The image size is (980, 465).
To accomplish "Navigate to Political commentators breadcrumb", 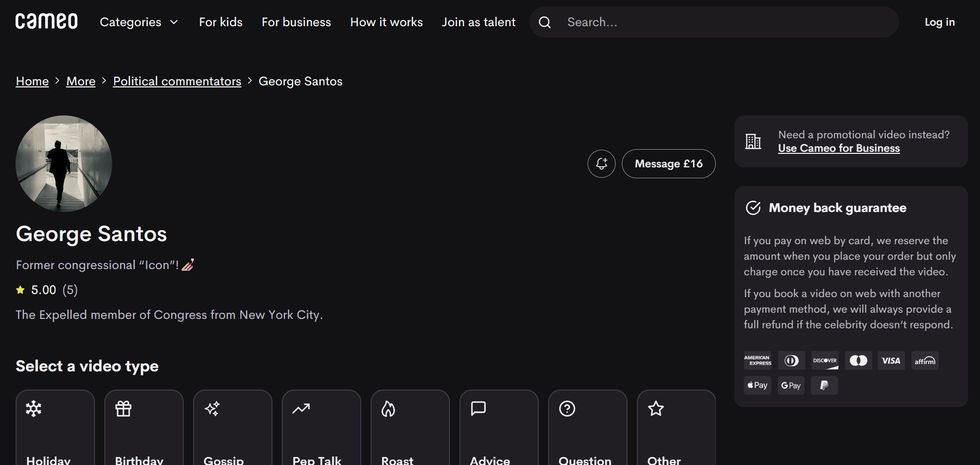I will pyautogui.click(x=177, y=81).
